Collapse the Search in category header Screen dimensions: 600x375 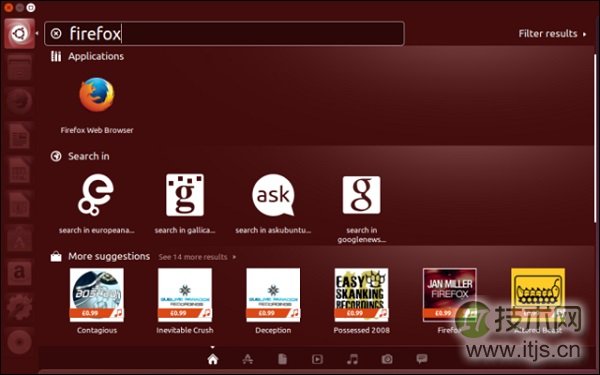80,156
